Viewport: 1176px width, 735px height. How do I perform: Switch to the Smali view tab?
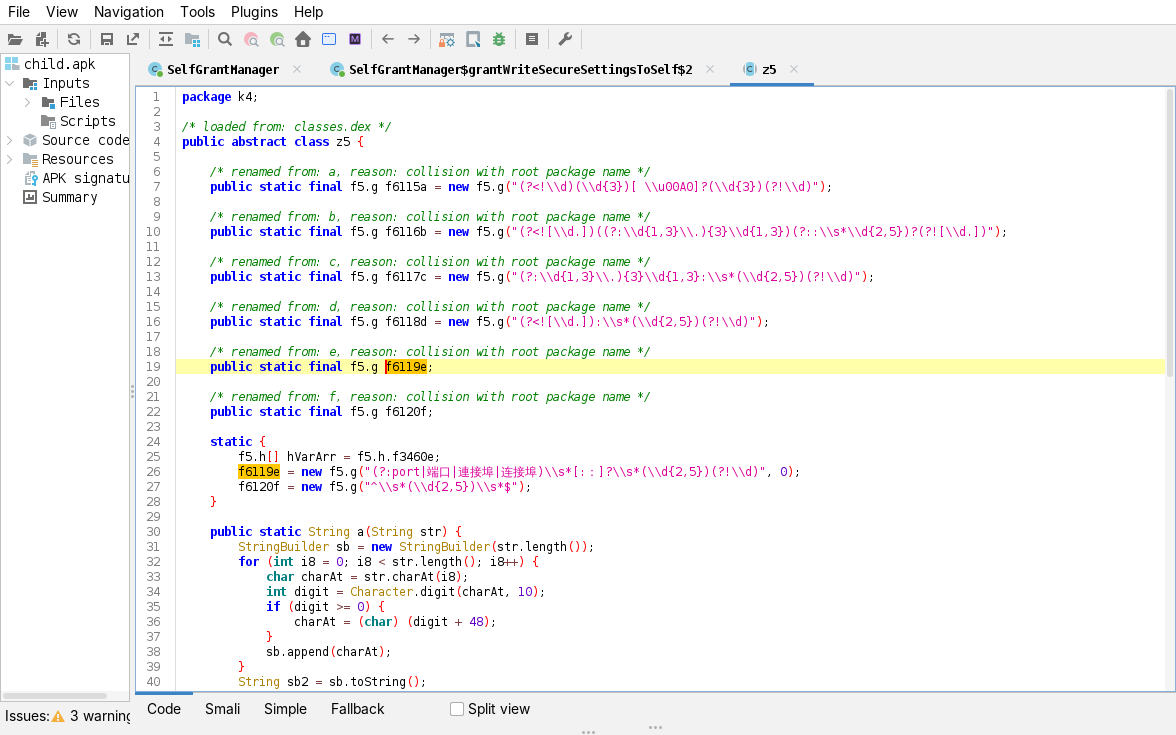[223, 709]
